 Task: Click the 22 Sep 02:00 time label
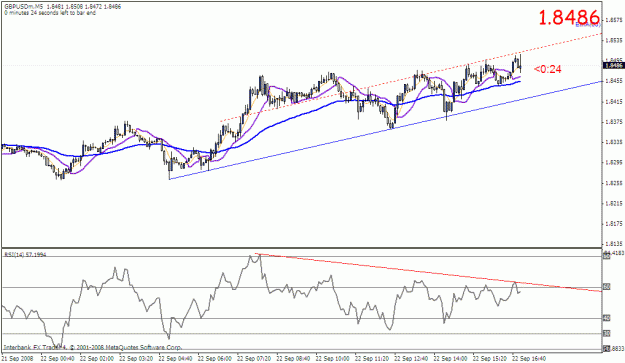pos(97,359)
